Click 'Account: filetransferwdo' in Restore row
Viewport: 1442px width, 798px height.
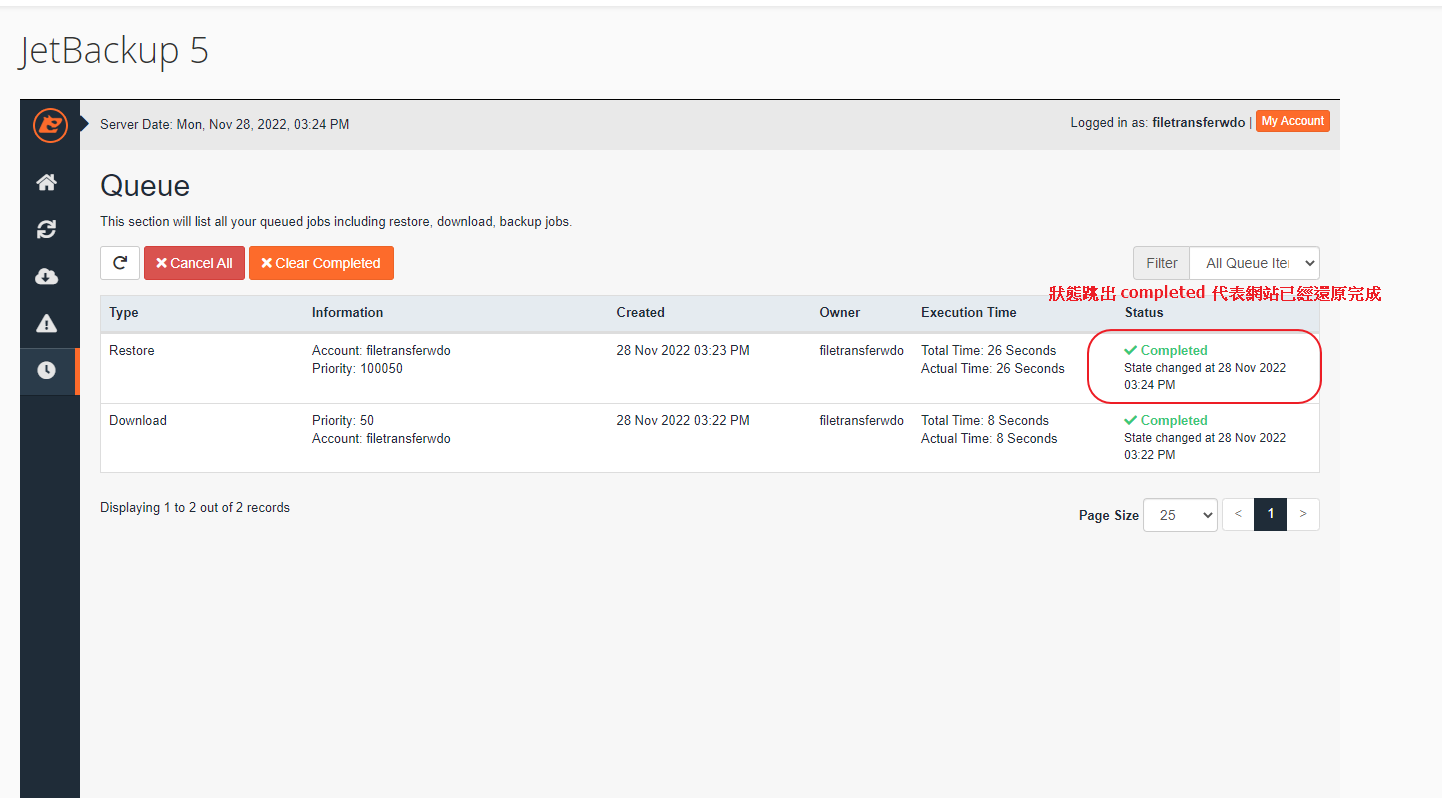[381, 351]
